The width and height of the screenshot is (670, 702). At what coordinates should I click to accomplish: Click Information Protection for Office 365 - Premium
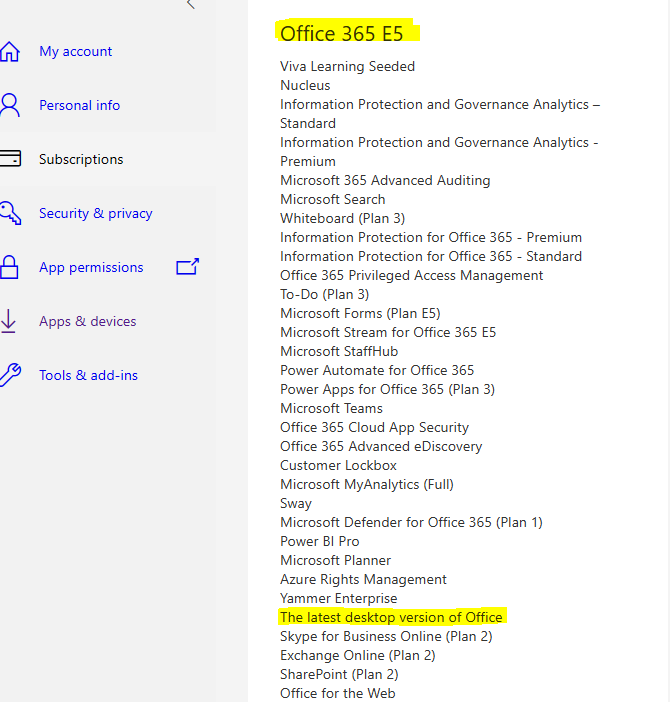[x=431, y=237]
